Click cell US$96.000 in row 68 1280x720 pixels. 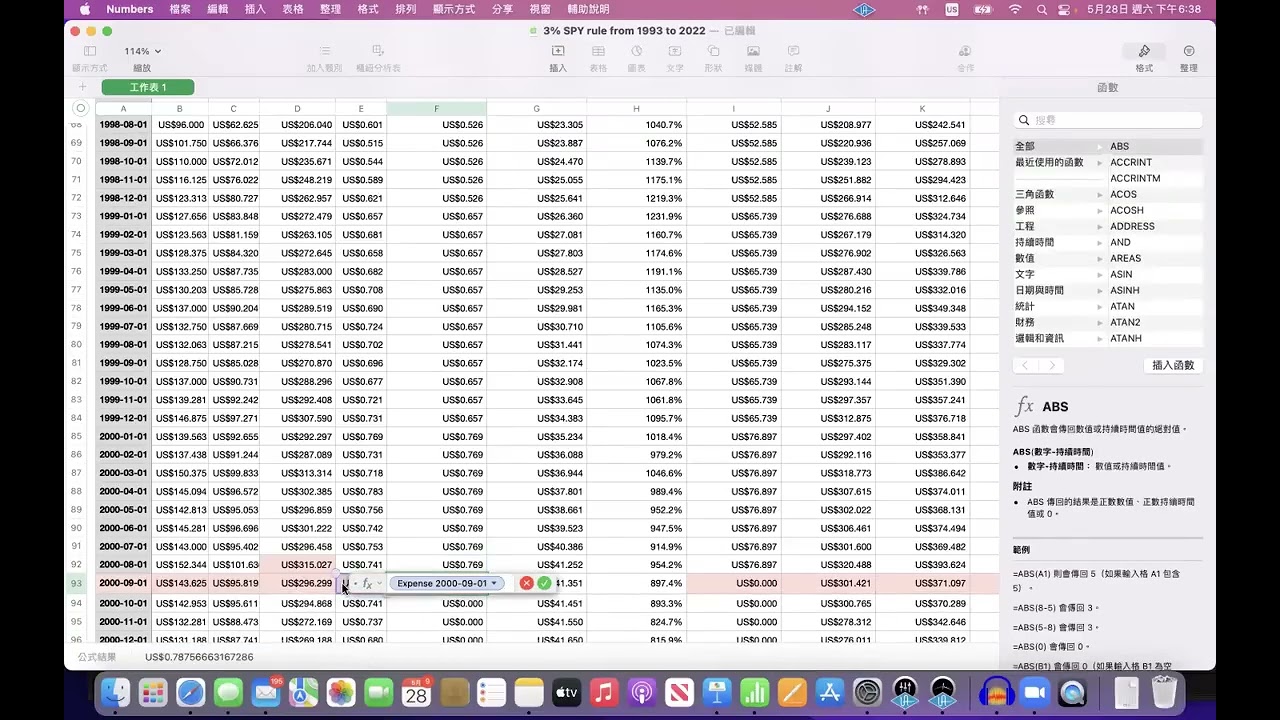coord(180,125)
